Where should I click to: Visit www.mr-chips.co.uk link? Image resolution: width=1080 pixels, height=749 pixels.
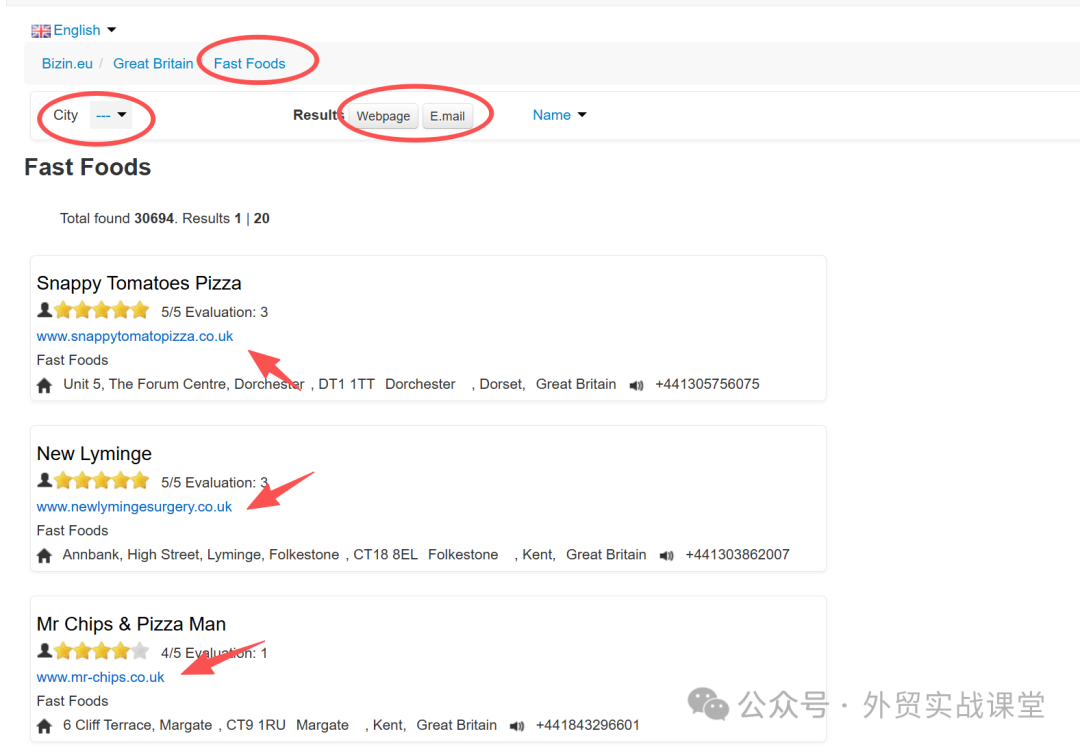(x=100, y=677)
